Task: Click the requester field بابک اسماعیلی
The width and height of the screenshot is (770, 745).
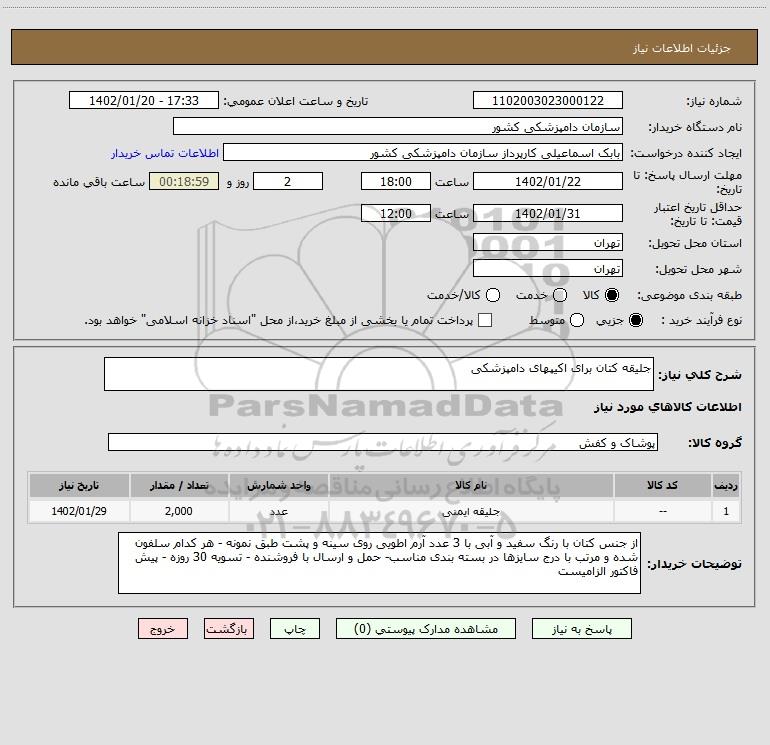Action: [423, 152]
